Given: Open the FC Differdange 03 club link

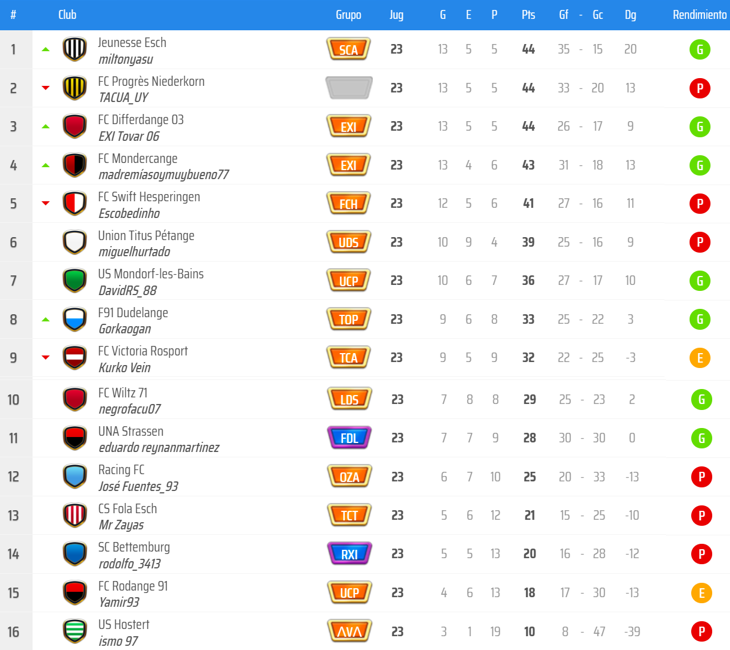Looking at the screenshot, I should coord(141,120).
